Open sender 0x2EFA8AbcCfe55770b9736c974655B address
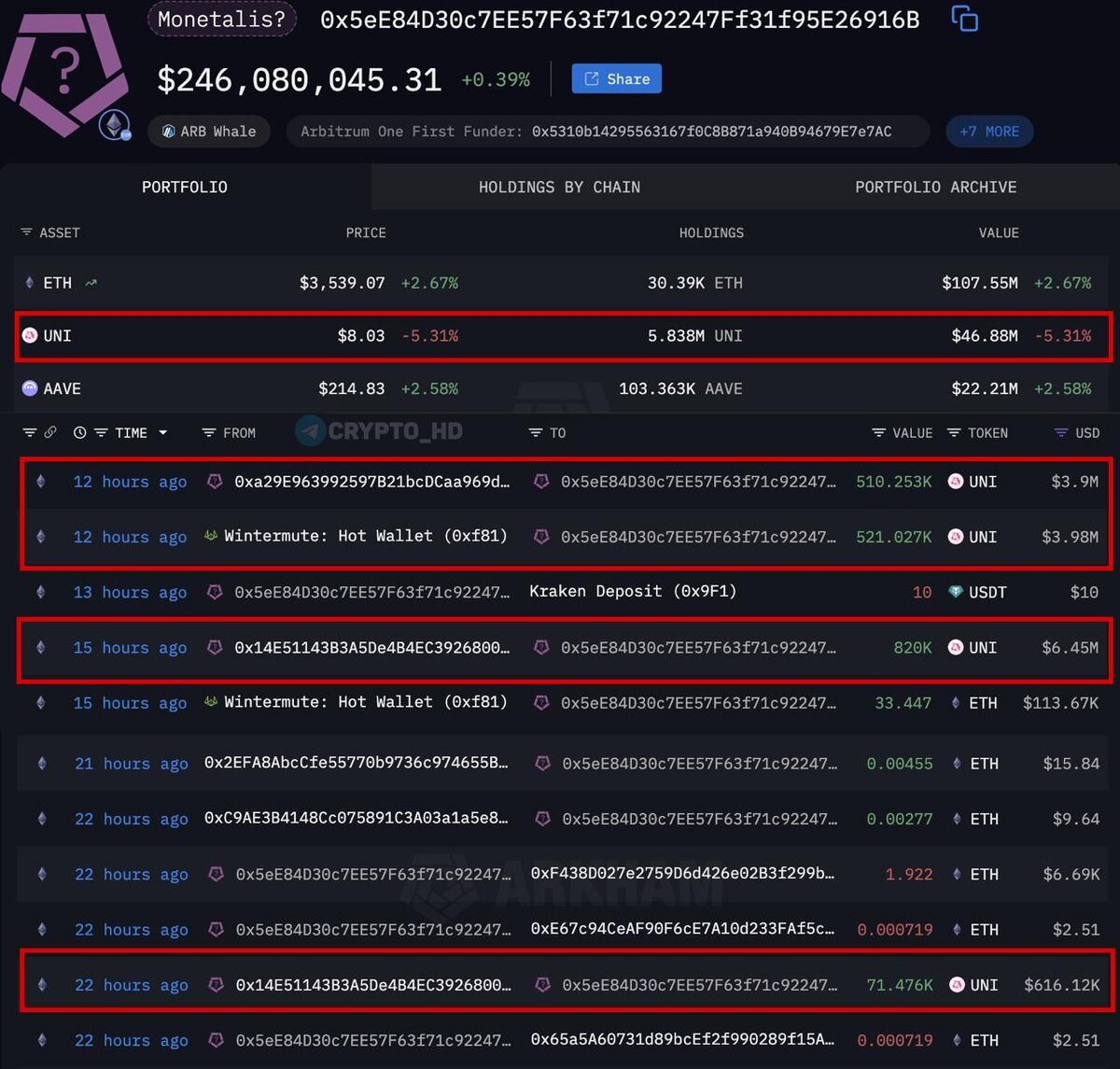The image size is (1120, 1069). coord(357,763)
